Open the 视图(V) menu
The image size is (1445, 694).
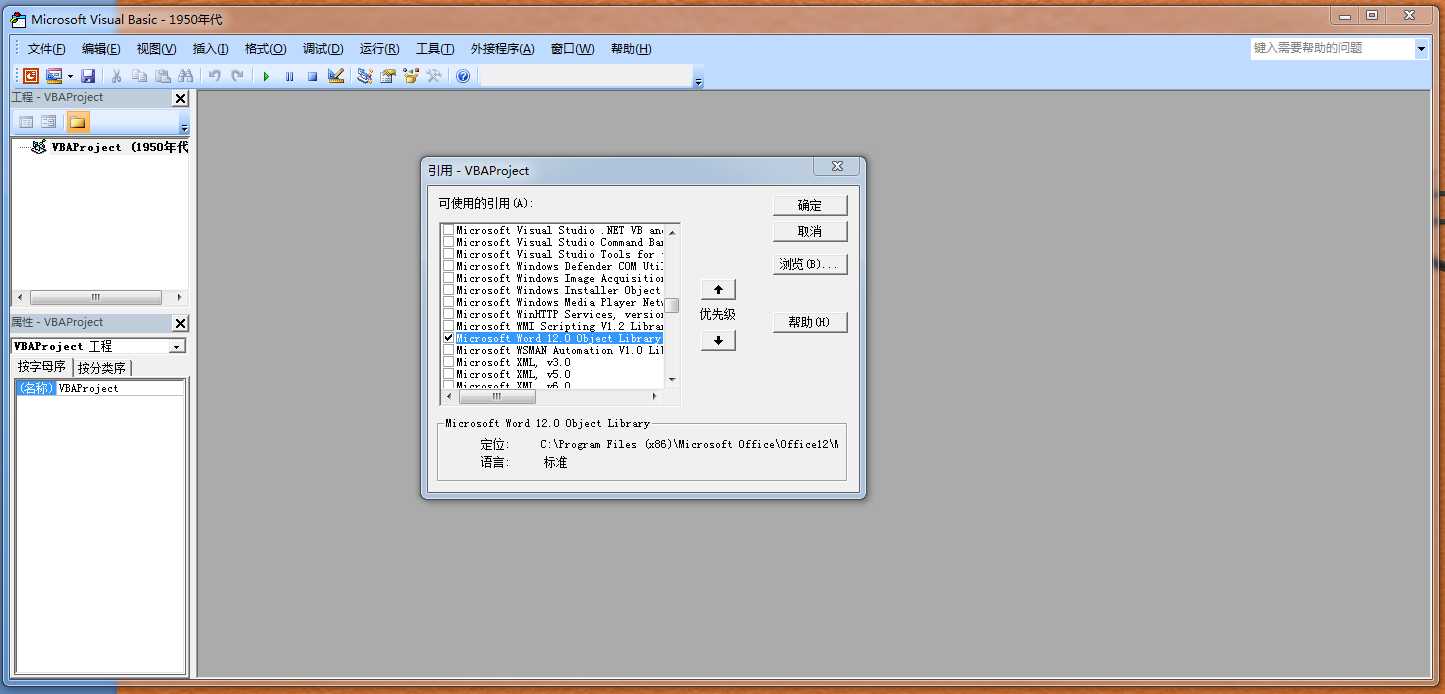[156, 49]
